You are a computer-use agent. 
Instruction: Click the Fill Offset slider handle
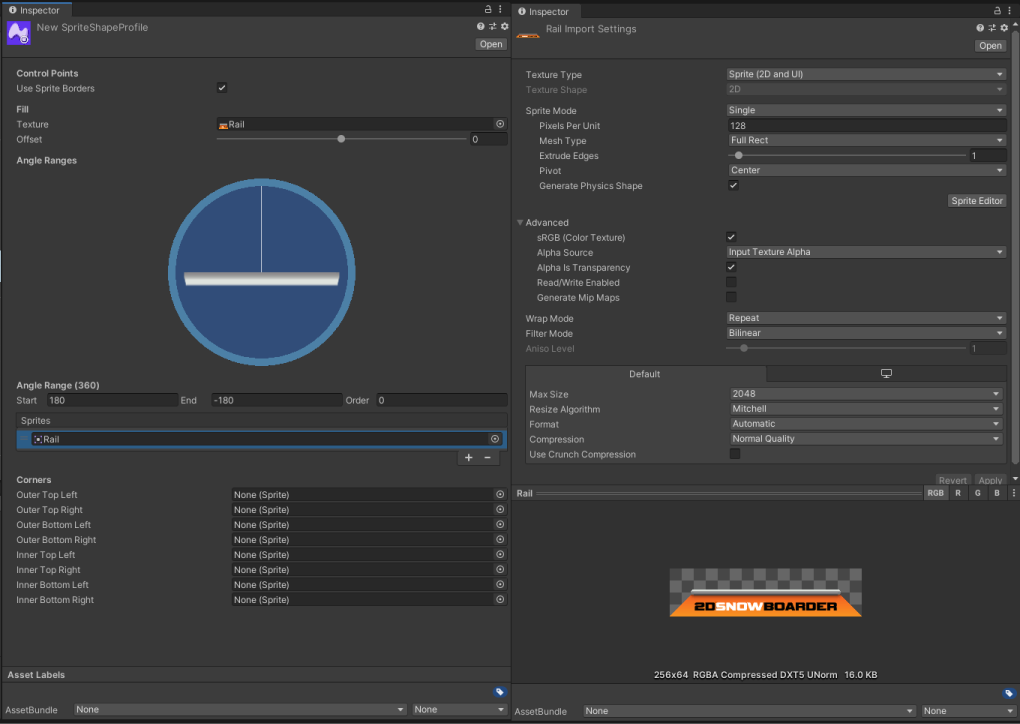(x=341, y=139)
